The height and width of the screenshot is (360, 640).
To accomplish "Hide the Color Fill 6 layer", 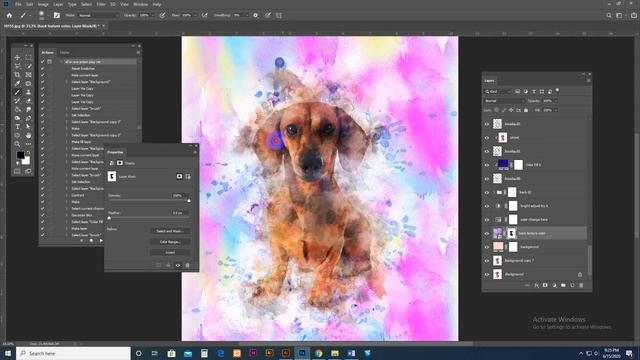I will pos(487,165).
